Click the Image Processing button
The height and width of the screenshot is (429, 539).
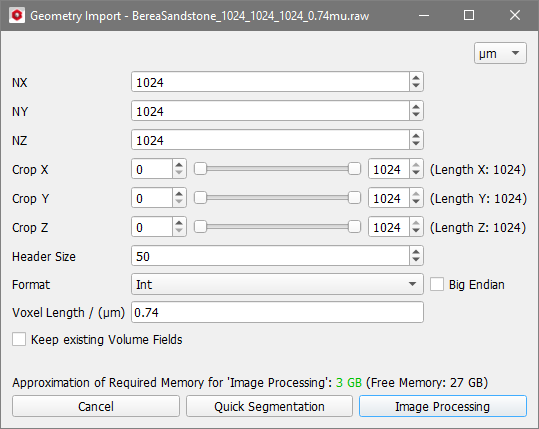click(443, 406)
